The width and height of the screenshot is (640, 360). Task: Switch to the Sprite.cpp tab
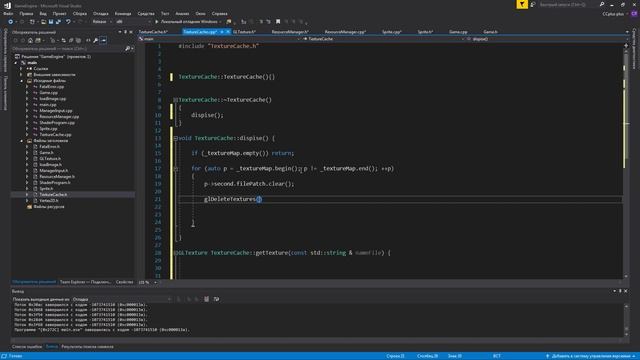(392, 32)
